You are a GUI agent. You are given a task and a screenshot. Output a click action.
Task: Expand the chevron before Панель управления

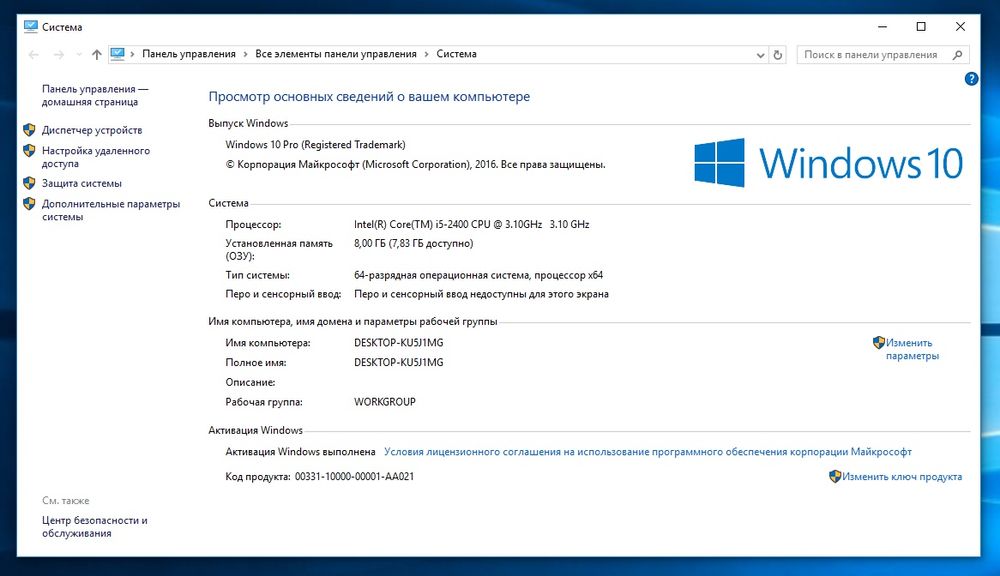[x=133, y=54]
